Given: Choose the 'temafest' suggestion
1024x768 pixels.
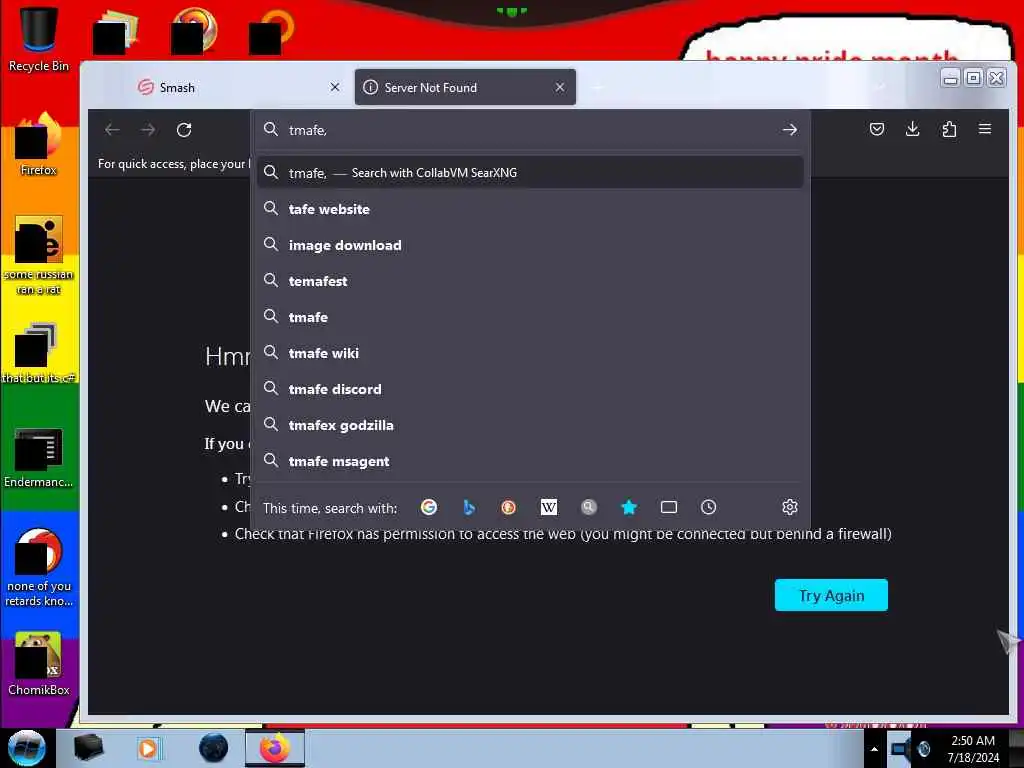Looking at the screenshot, I should pyautogui.click(x=530, y=281).
